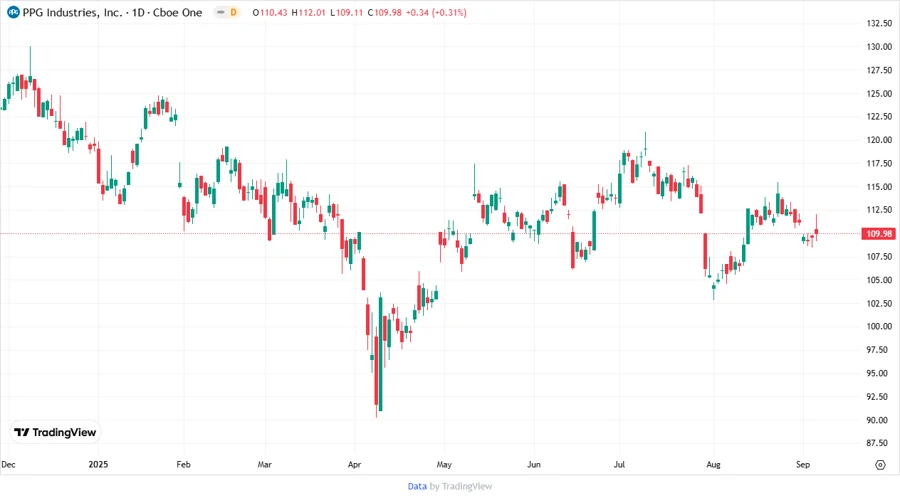Click the gray dash market status icon
This screenshot has height=498, width=900.
pos(220,12)
